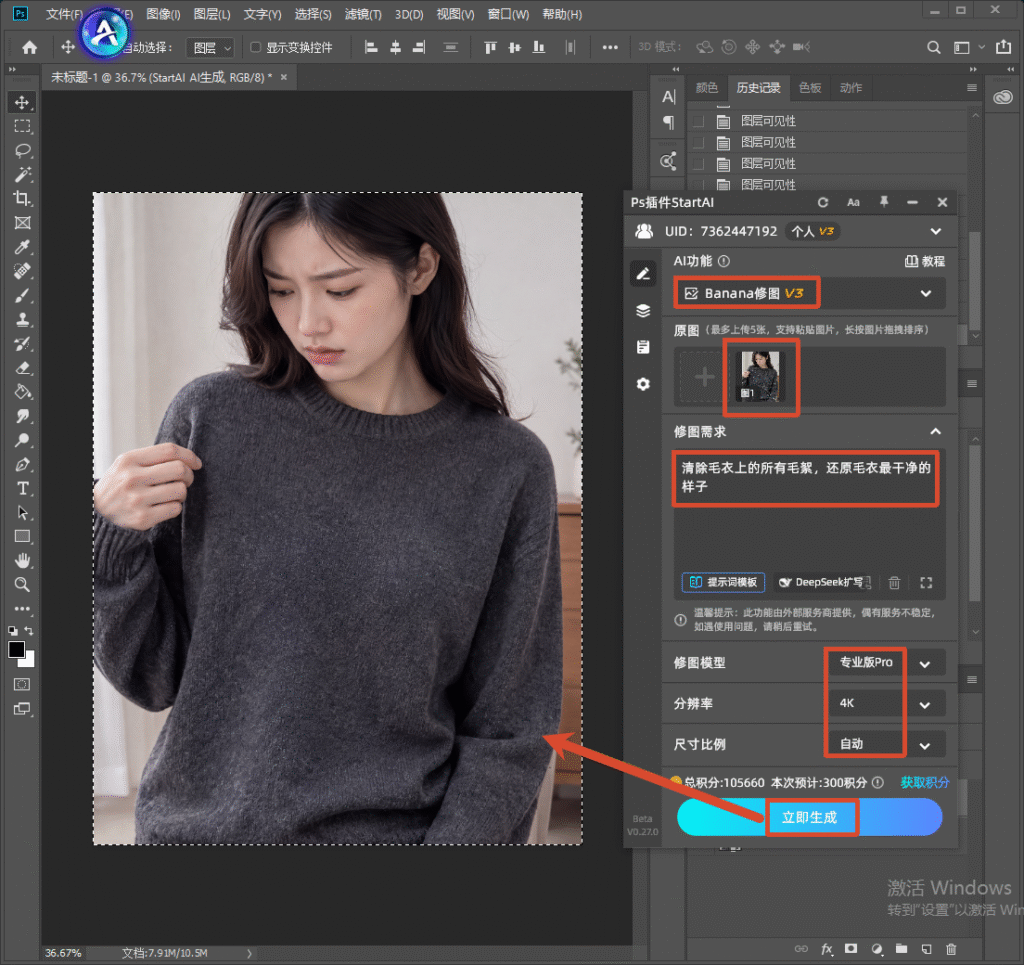
Task: Select the Dodge tool
Action: coord(22,440)
